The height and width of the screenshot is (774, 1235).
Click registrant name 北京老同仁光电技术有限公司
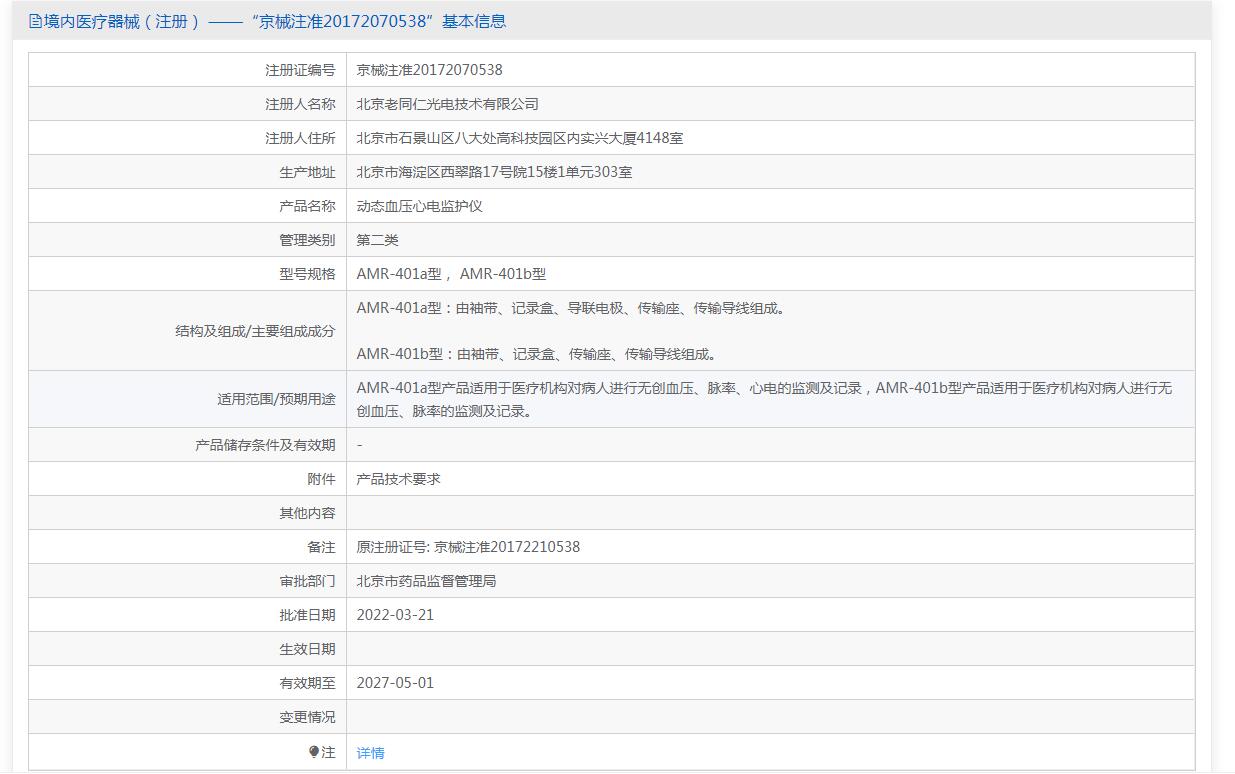pos(447,104)
